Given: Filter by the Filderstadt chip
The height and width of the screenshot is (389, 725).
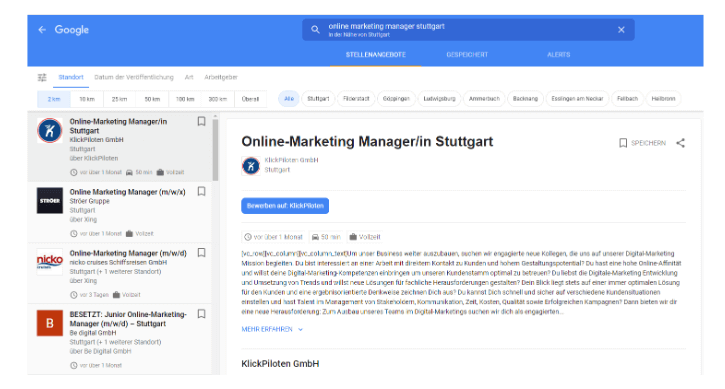Looking at the screenshot, I should point(356,99).
